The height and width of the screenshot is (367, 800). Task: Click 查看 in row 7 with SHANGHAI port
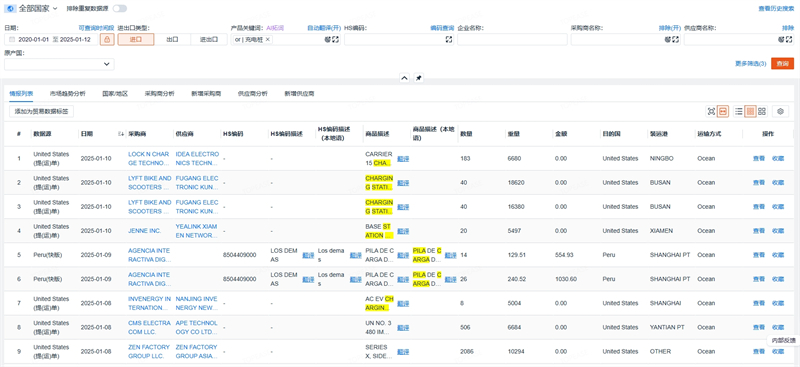[759, 304]
